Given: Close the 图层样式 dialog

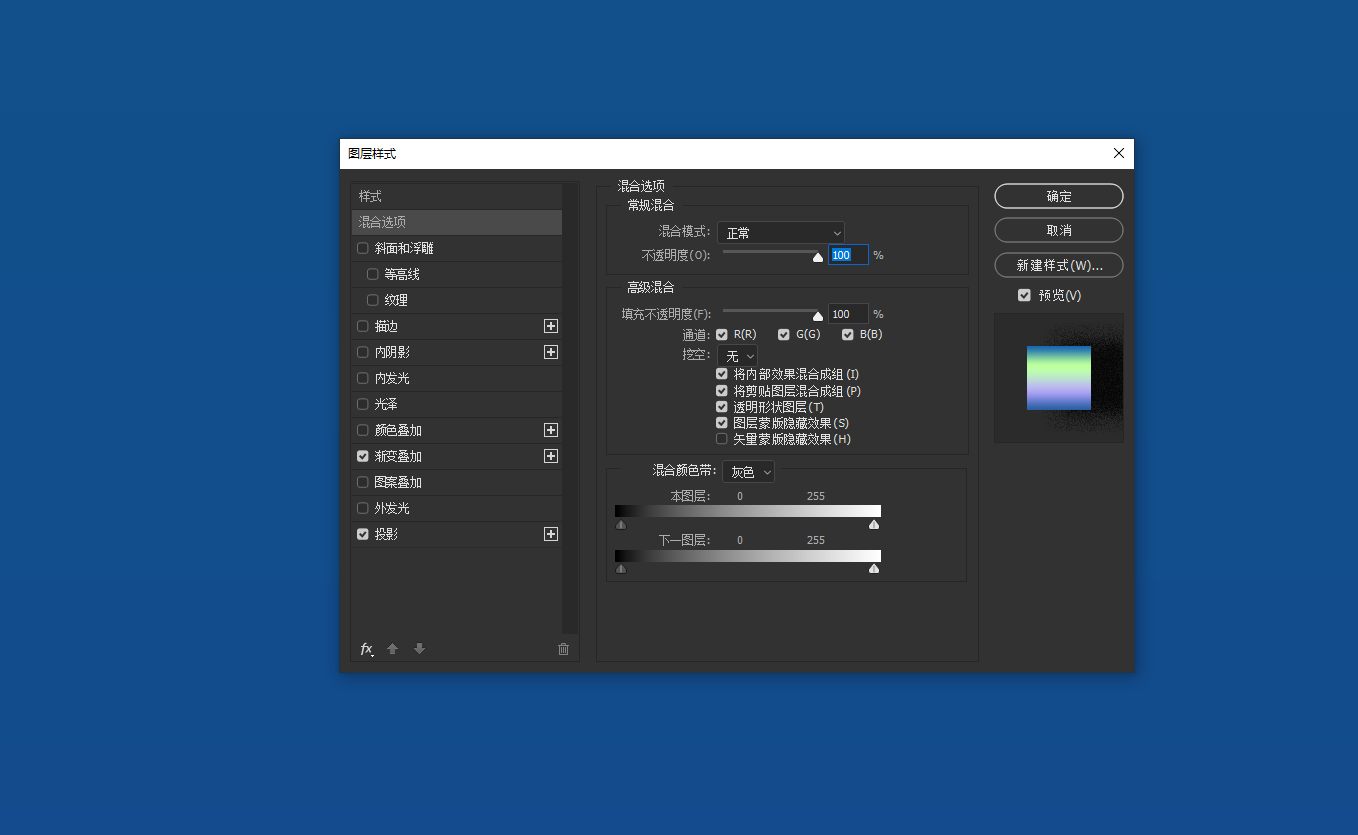Looking at the screenshot, I should click(1119, 153).
